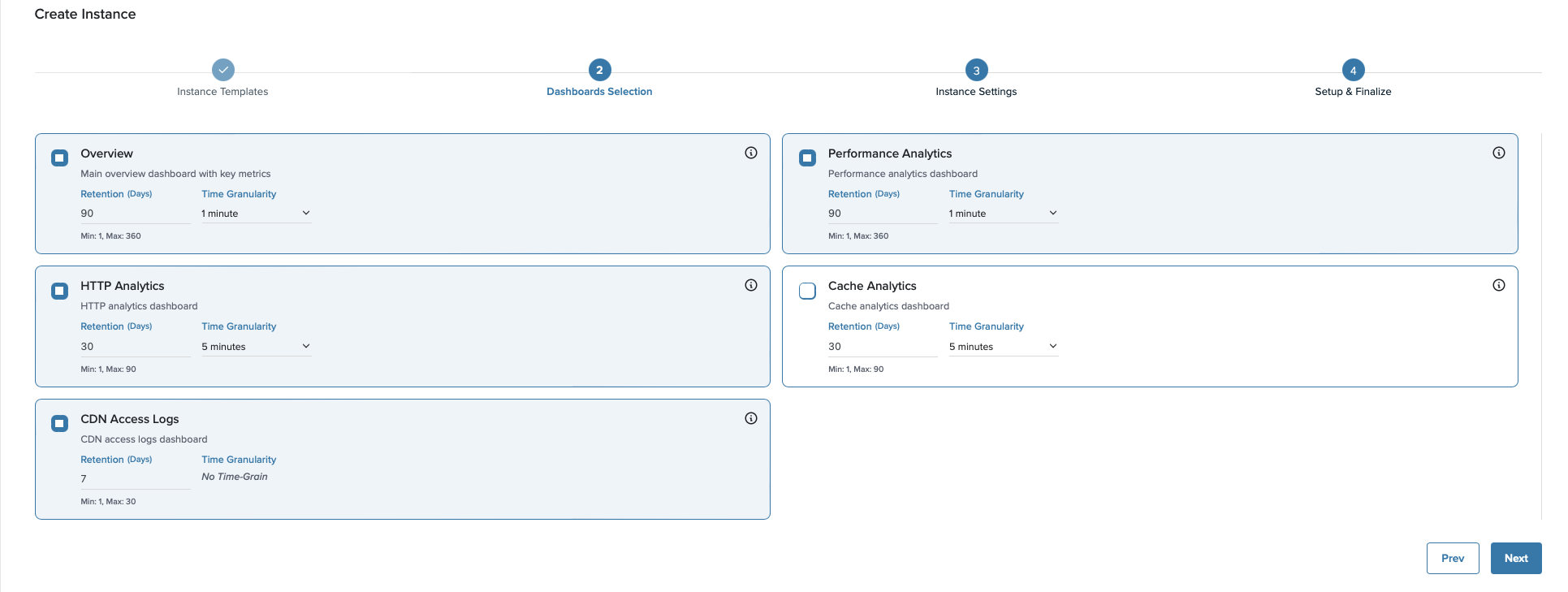This screenshot has height=592, width=1568.
Task: Click CDN Access Logs retention days field
Action: pyautogui.click(x=134, y=479)
